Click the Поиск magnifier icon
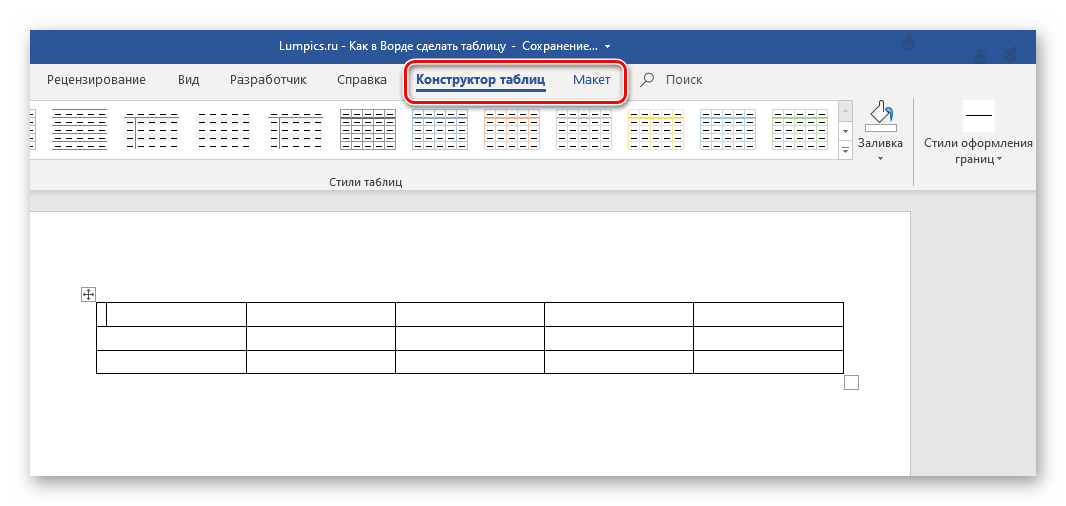 648,80
